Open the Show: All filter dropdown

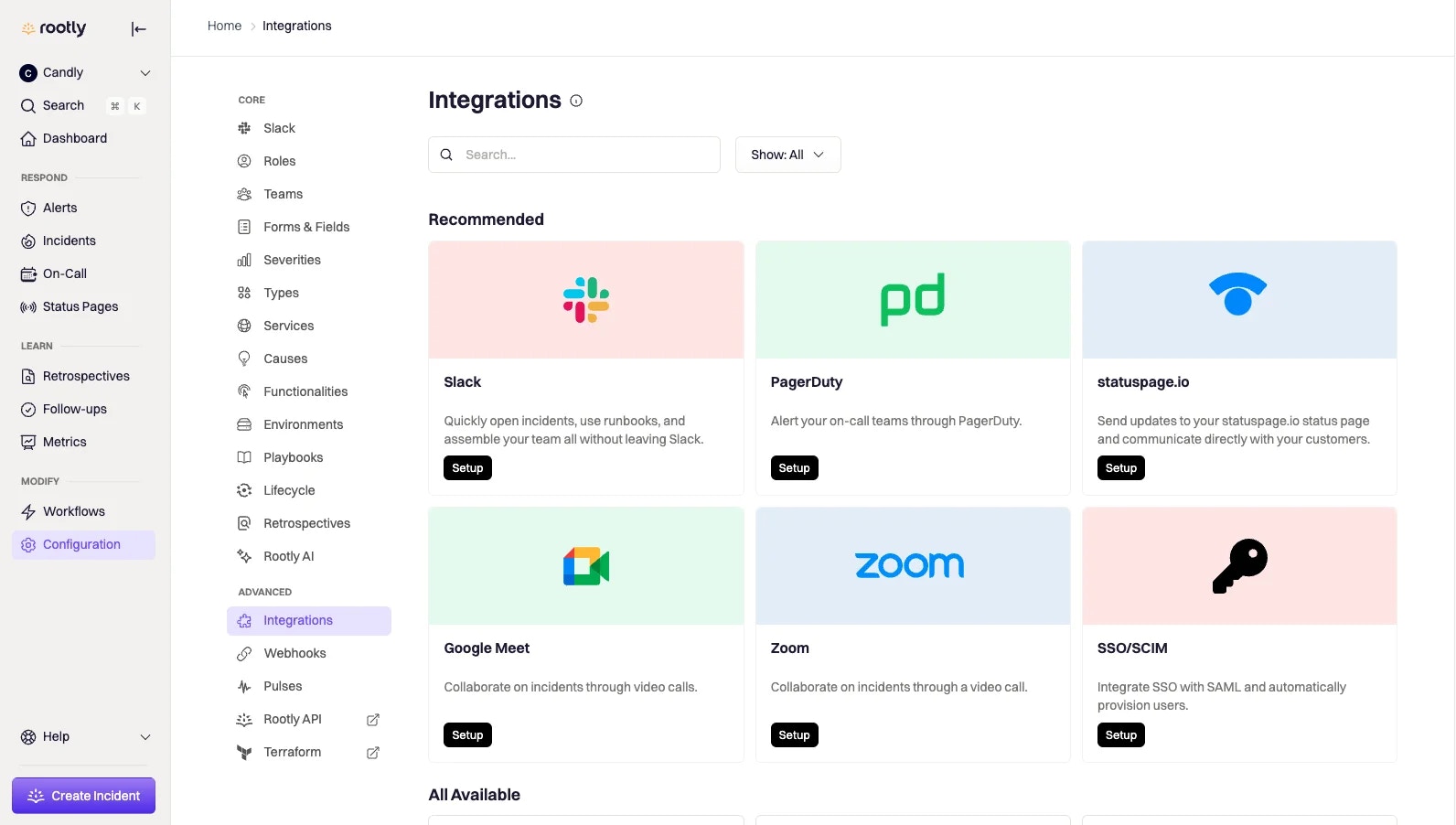tap(787, 155)
